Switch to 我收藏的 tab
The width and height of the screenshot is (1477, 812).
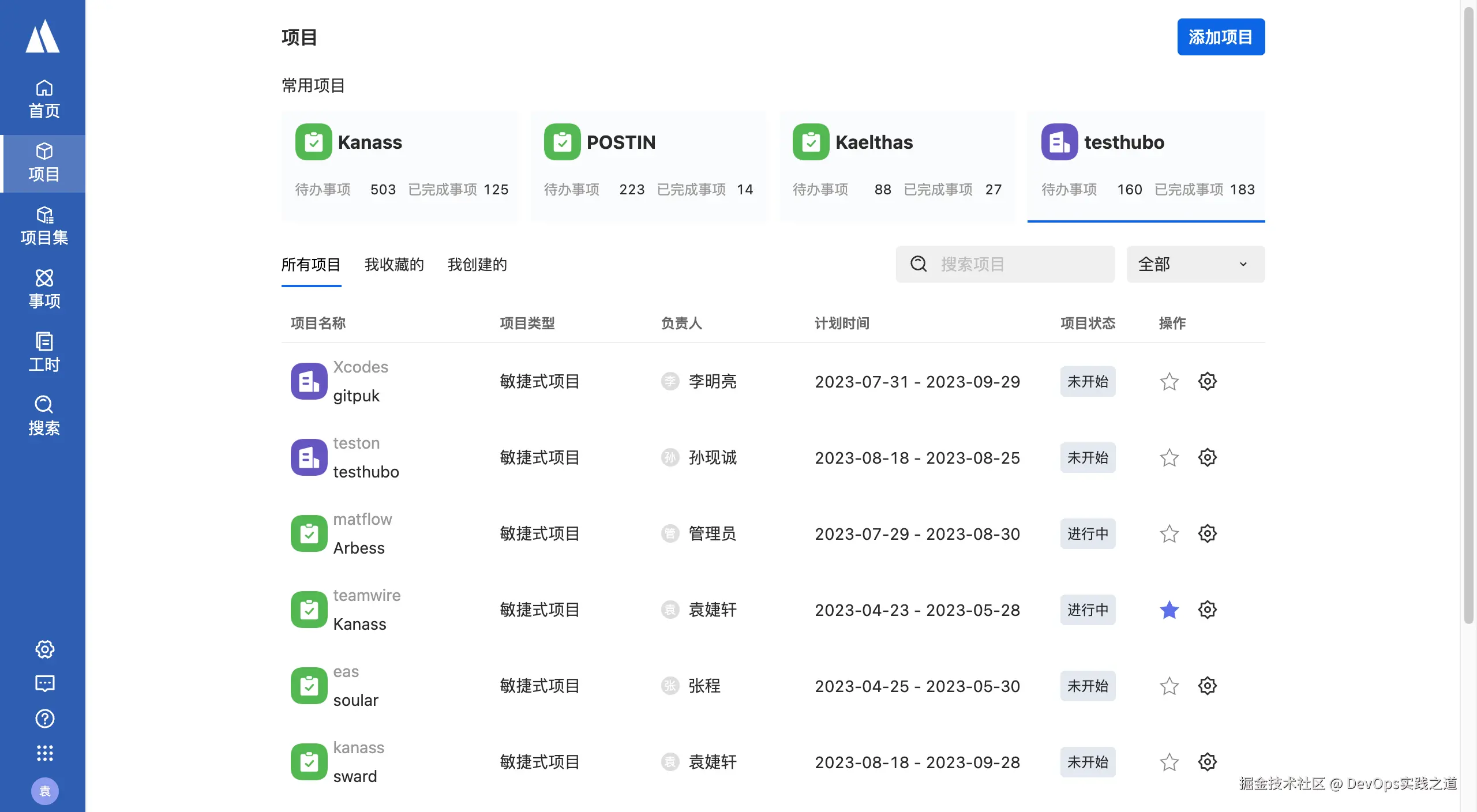coord(394,265)
